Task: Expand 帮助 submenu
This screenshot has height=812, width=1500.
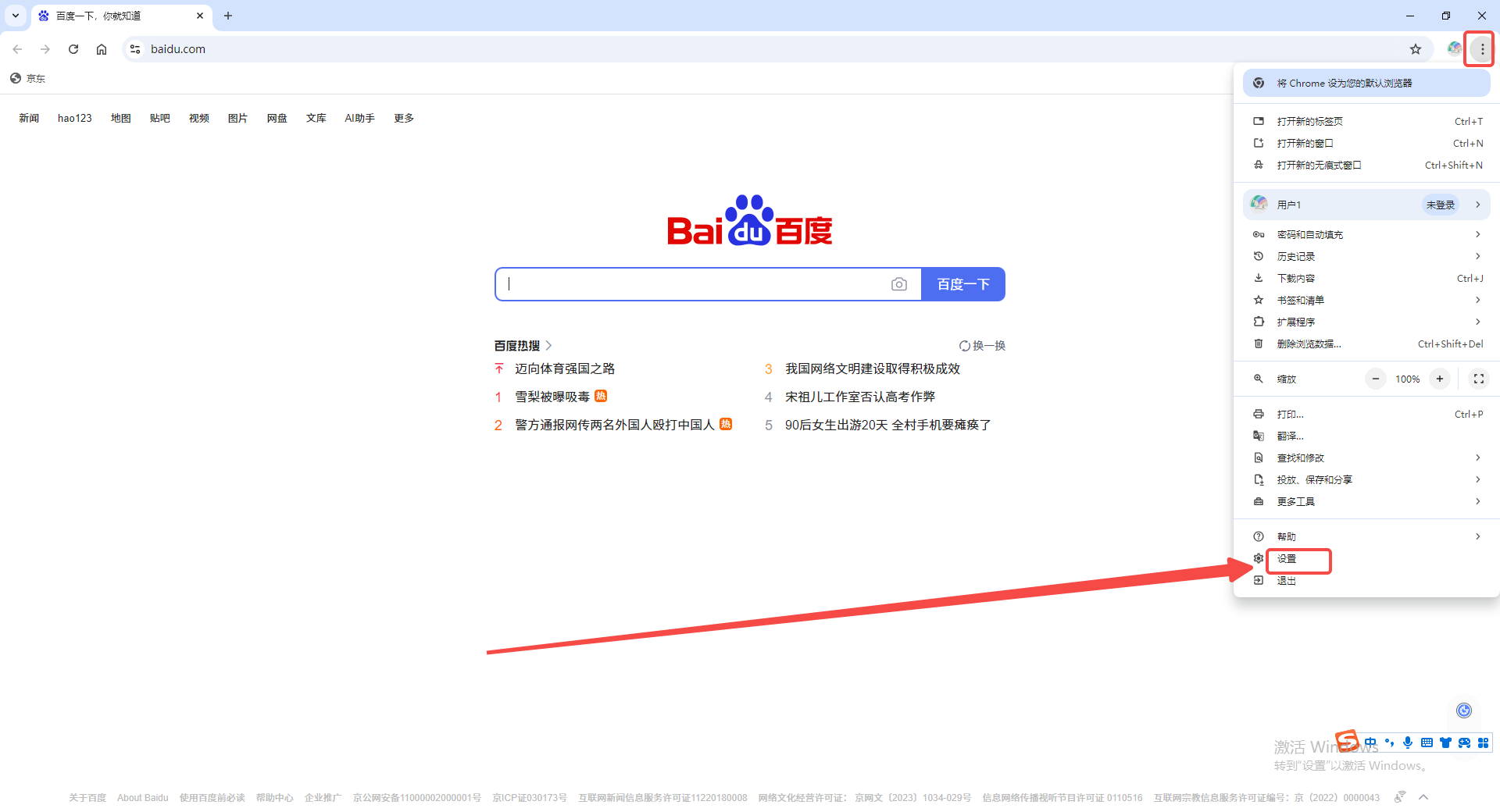Action: coord(1366,536)
